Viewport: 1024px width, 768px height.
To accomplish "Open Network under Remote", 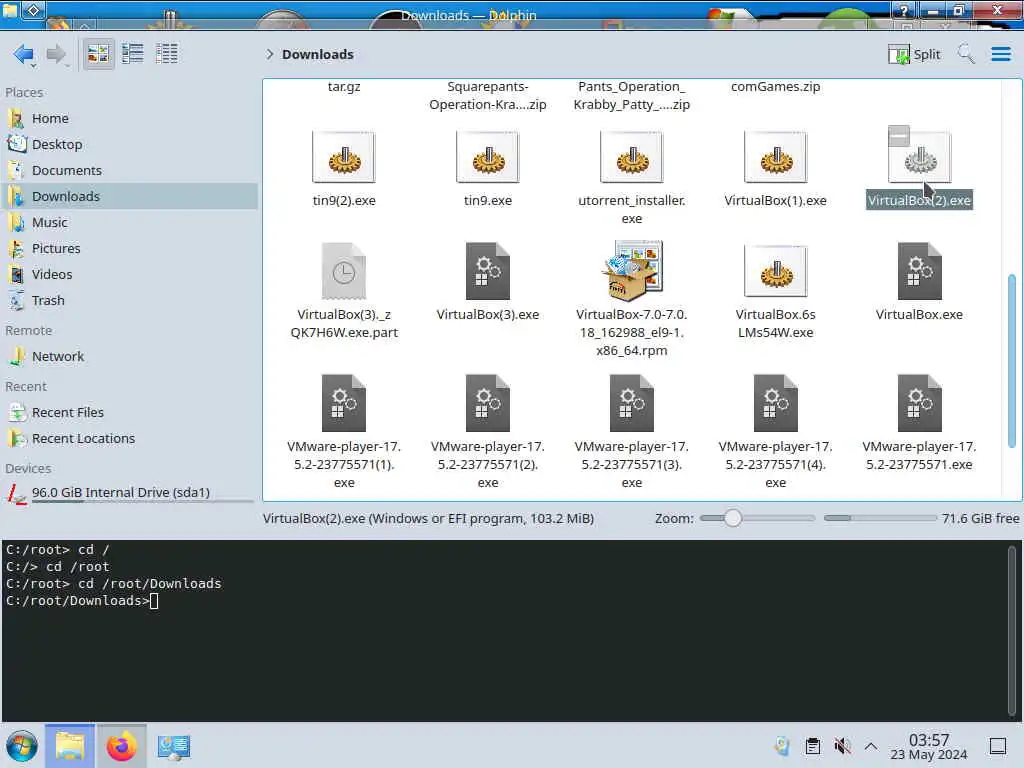I will coord(129,357).
